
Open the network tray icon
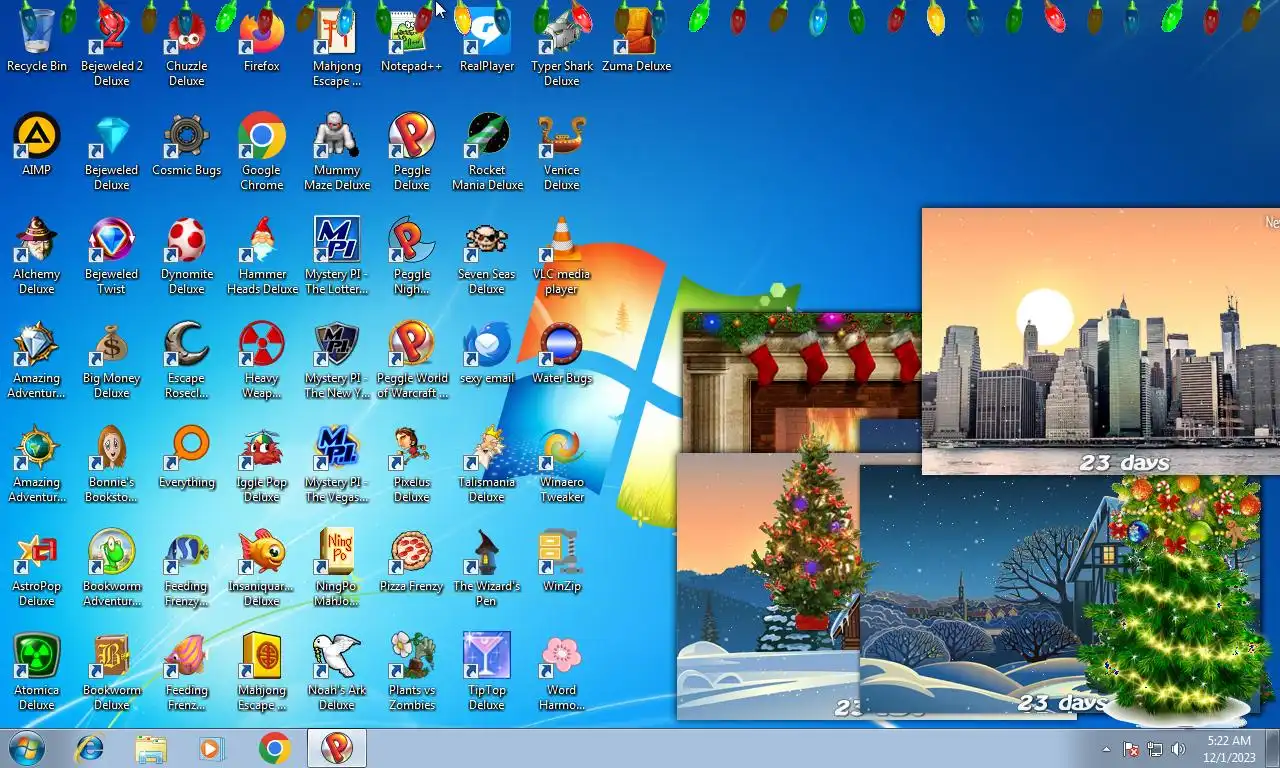[x=1155, y=749]
